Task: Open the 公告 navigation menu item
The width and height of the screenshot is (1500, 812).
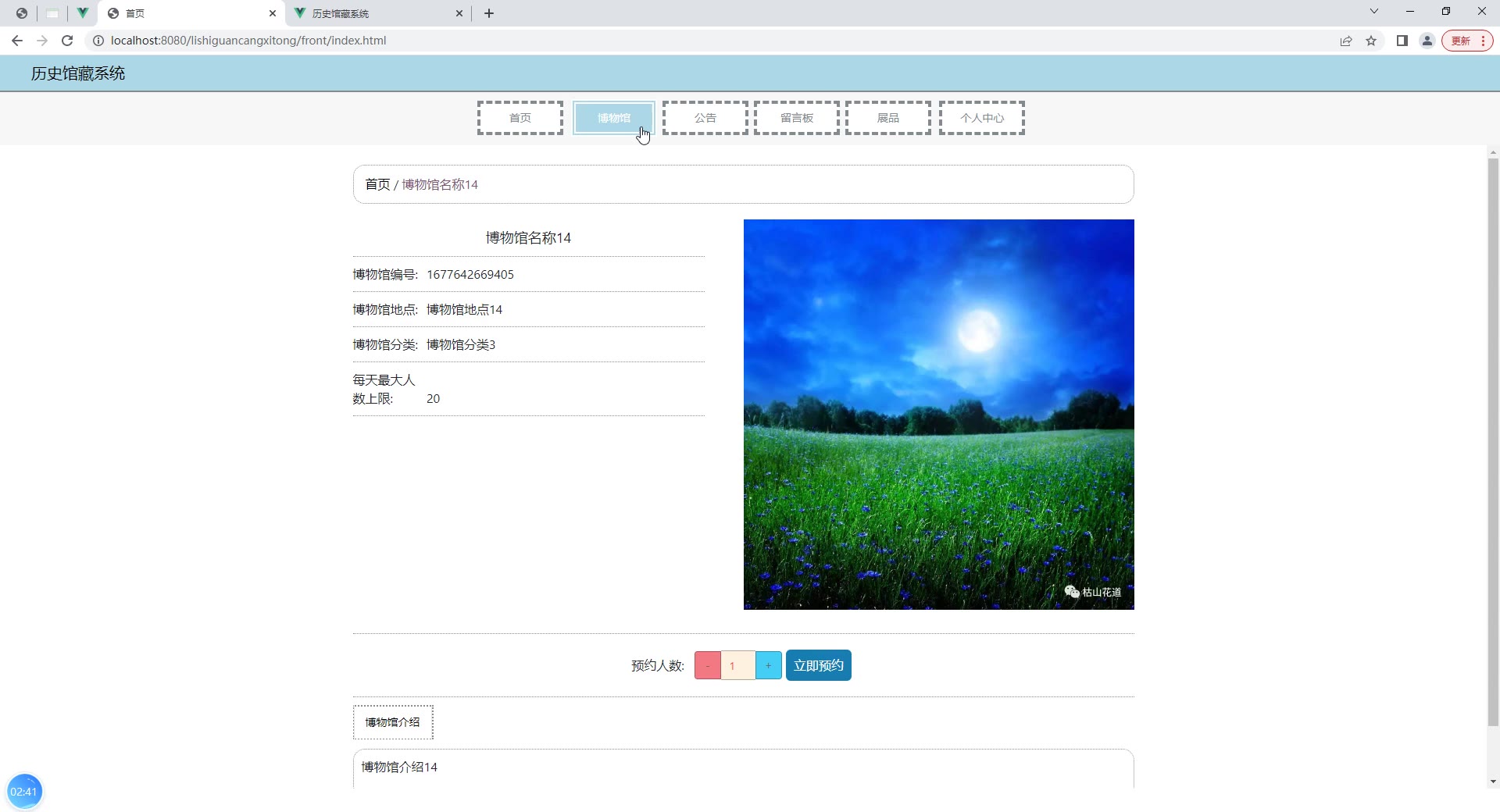Action: pyautogui.click(x=705, y=118)
